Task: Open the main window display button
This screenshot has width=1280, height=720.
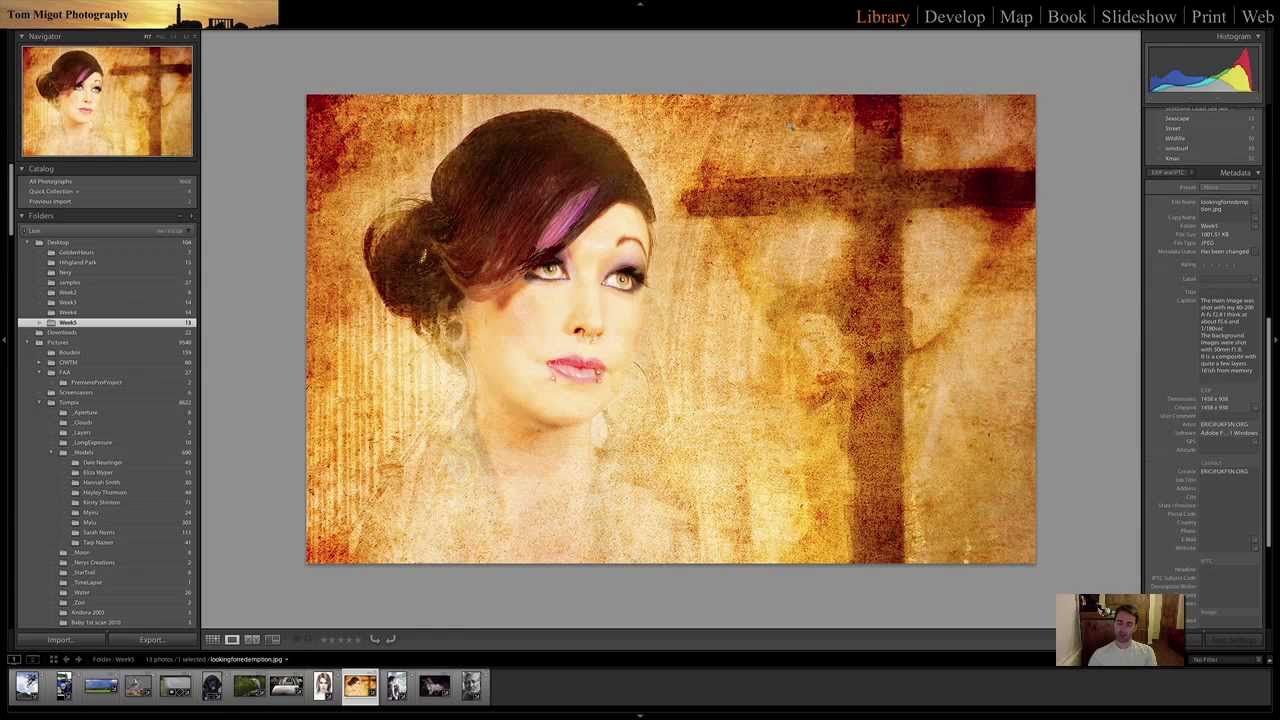Action: click(x=14, y=659)
